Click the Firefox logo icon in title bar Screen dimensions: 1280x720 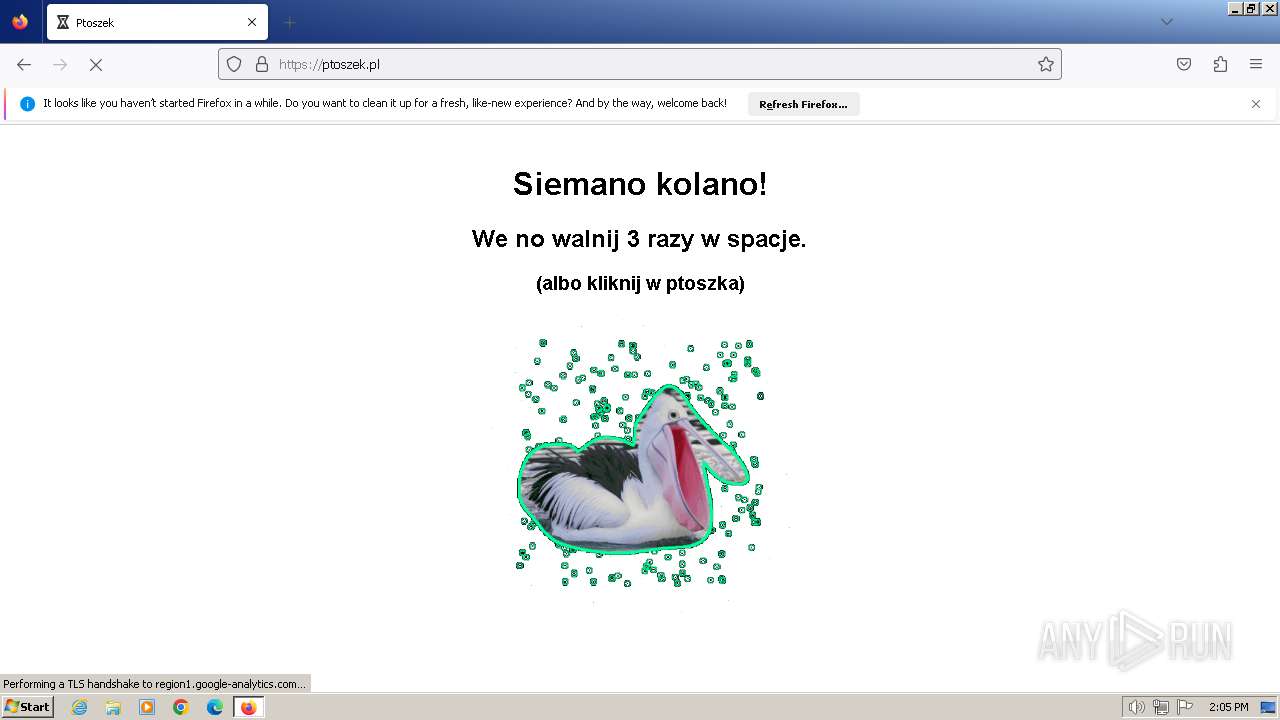pos(20,22)
